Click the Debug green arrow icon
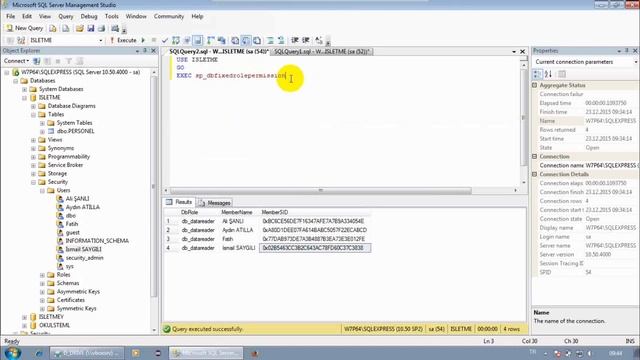The width and height of the screenshot is (640, 360). click(x=143, y=40)
